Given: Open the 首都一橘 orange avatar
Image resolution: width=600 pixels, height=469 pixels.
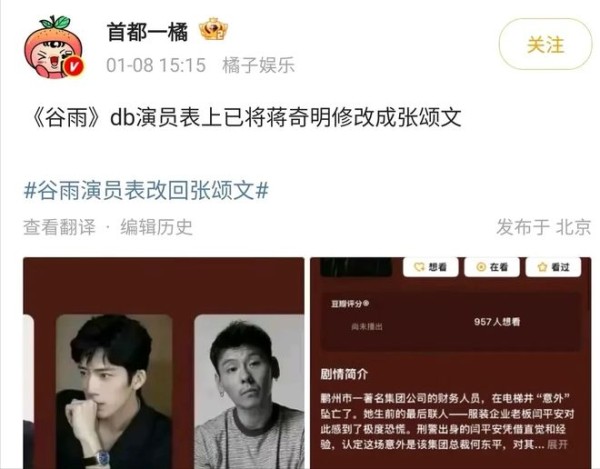Looking at the screenshot, I should click(x=54, y=47).
